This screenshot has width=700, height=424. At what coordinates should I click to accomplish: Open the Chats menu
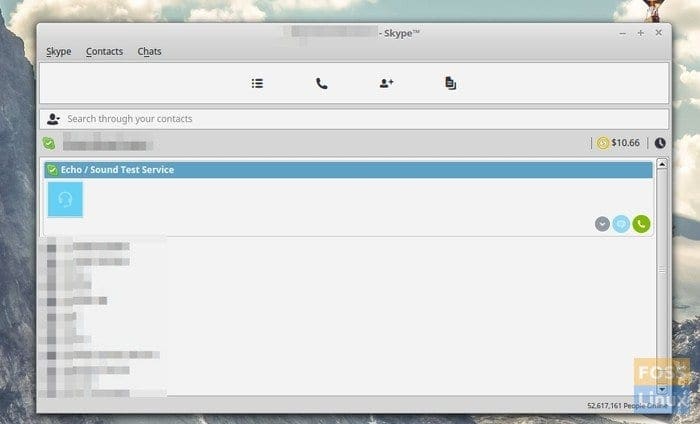149,51
